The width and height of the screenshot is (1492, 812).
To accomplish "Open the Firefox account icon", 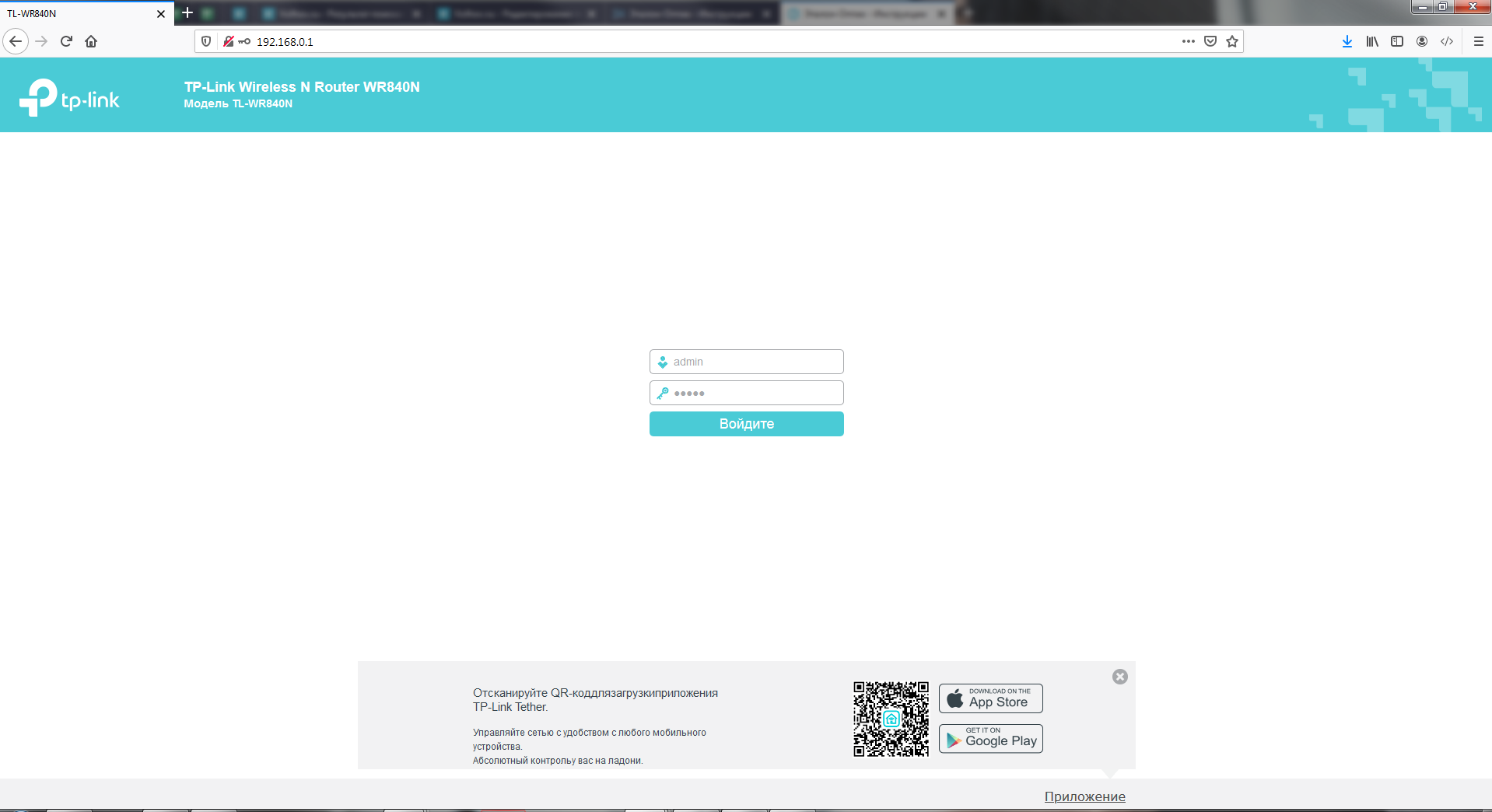I will [x=1422, y=41].
